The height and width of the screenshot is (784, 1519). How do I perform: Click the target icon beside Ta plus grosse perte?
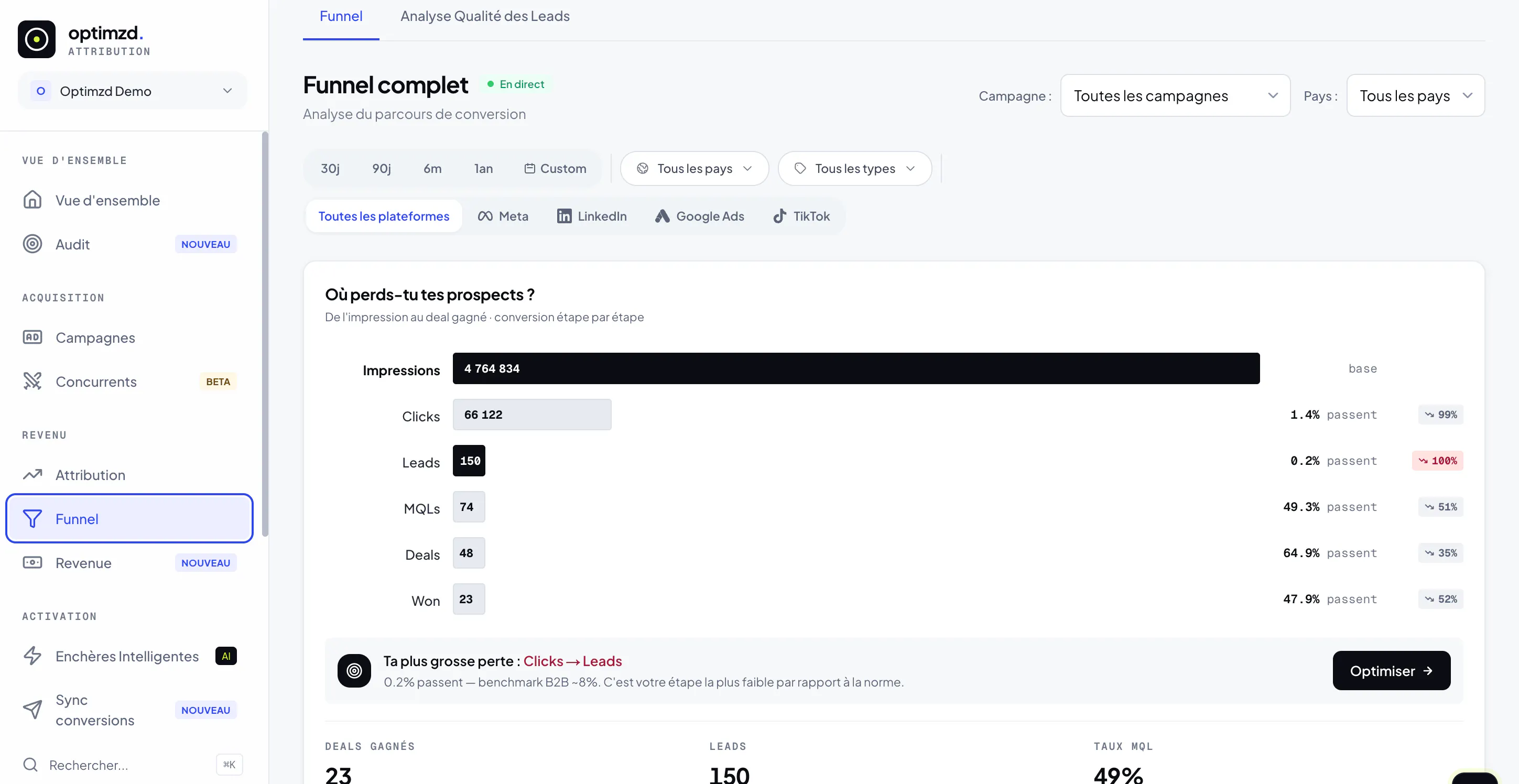coord(354,671)
